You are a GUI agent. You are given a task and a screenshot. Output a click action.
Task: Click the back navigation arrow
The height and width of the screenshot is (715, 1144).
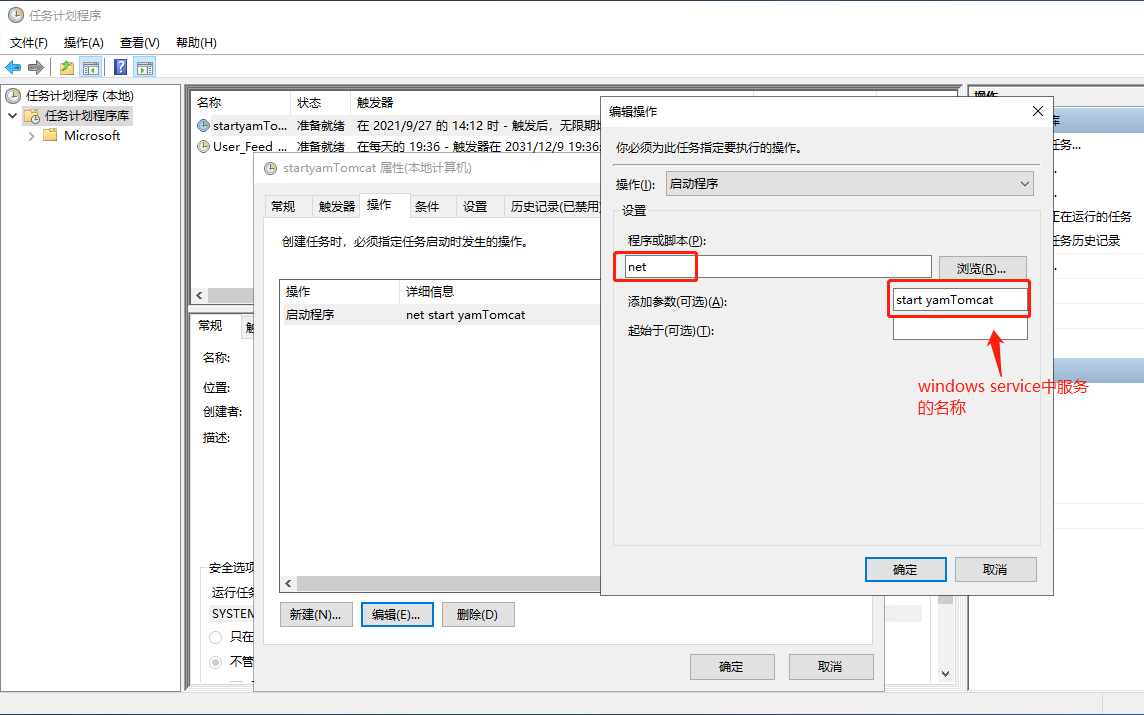(x=13, y=67)
